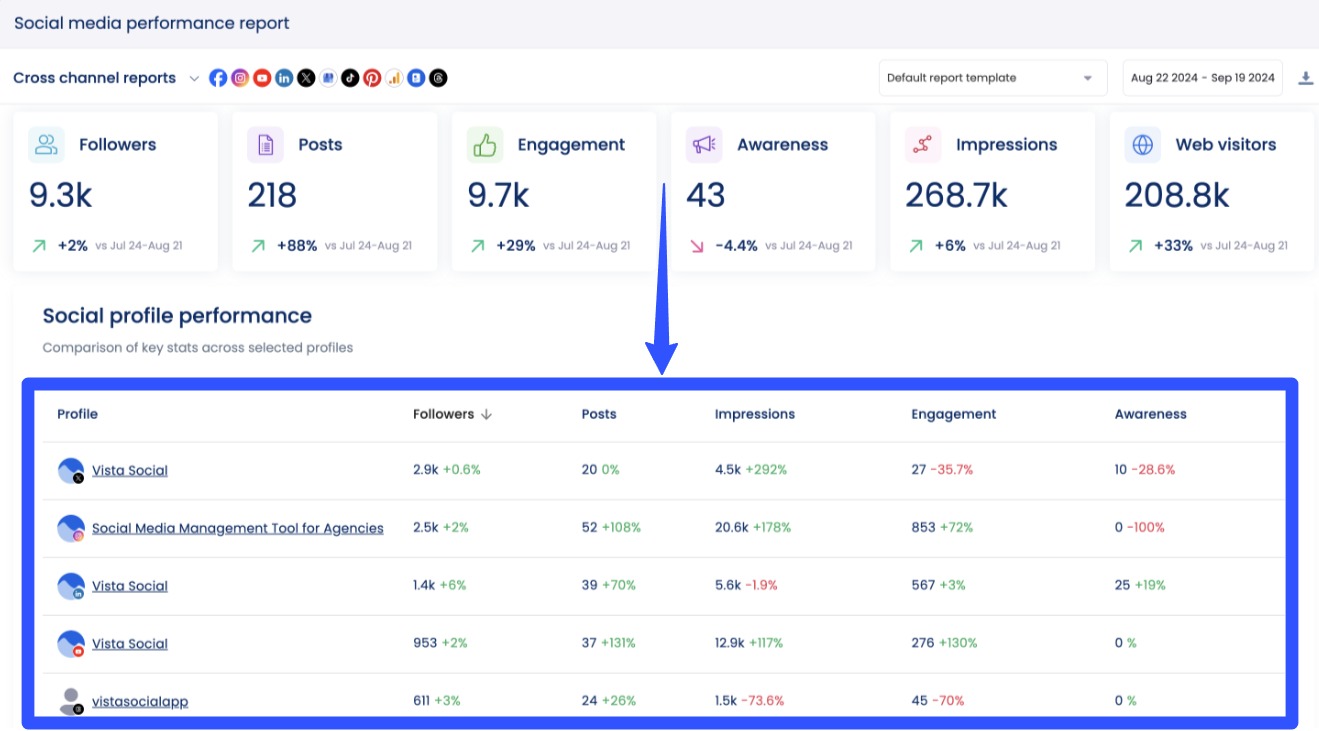
Task: Download the report using the download icon
Action: [1305, 78]
